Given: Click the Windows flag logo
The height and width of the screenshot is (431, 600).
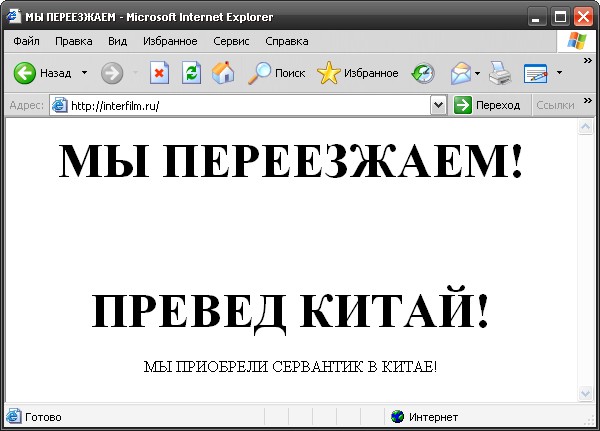Looking at the screenshot, I should (577, 41).
